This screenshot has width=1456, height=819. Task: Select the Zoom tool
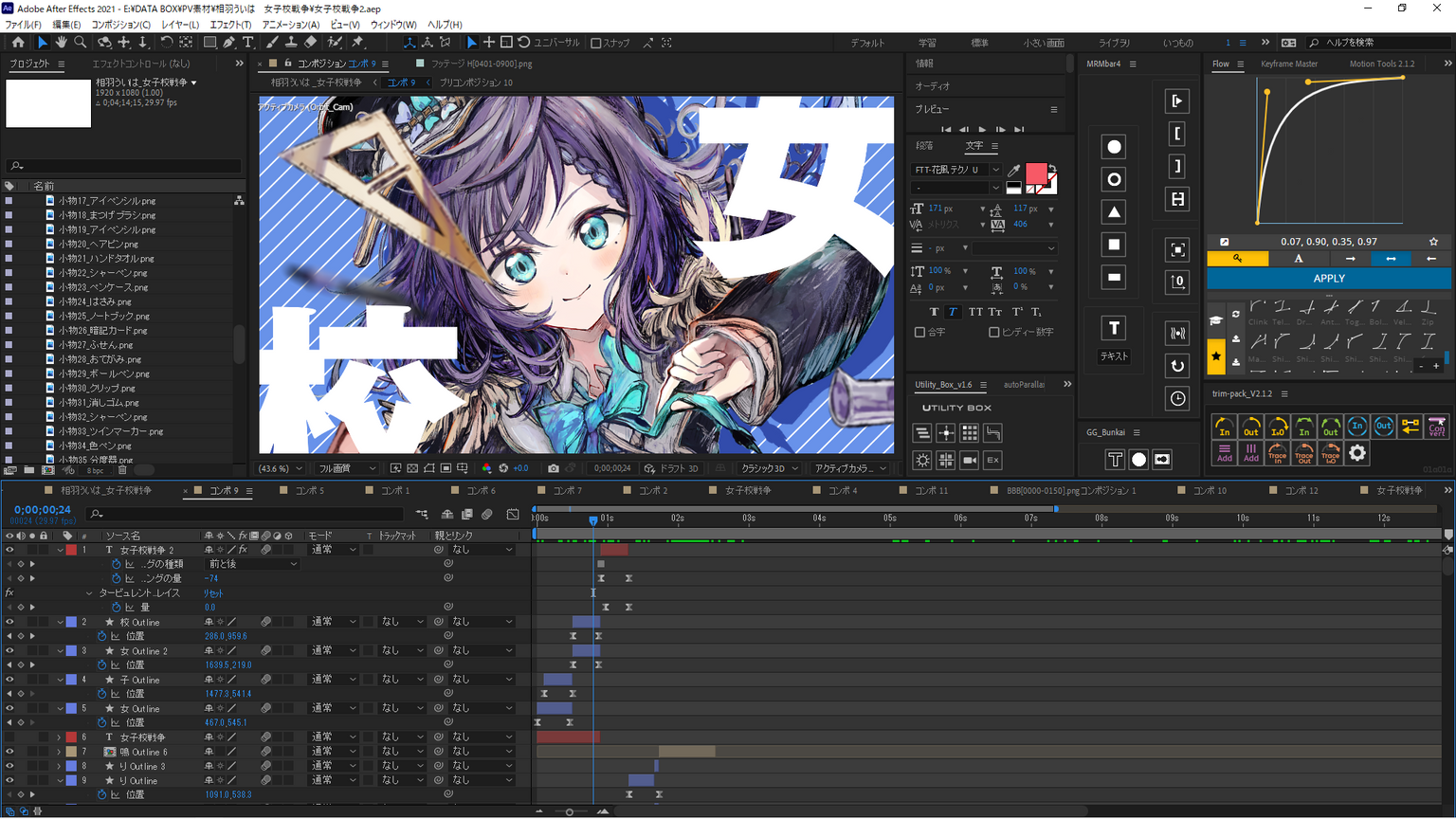81,43
